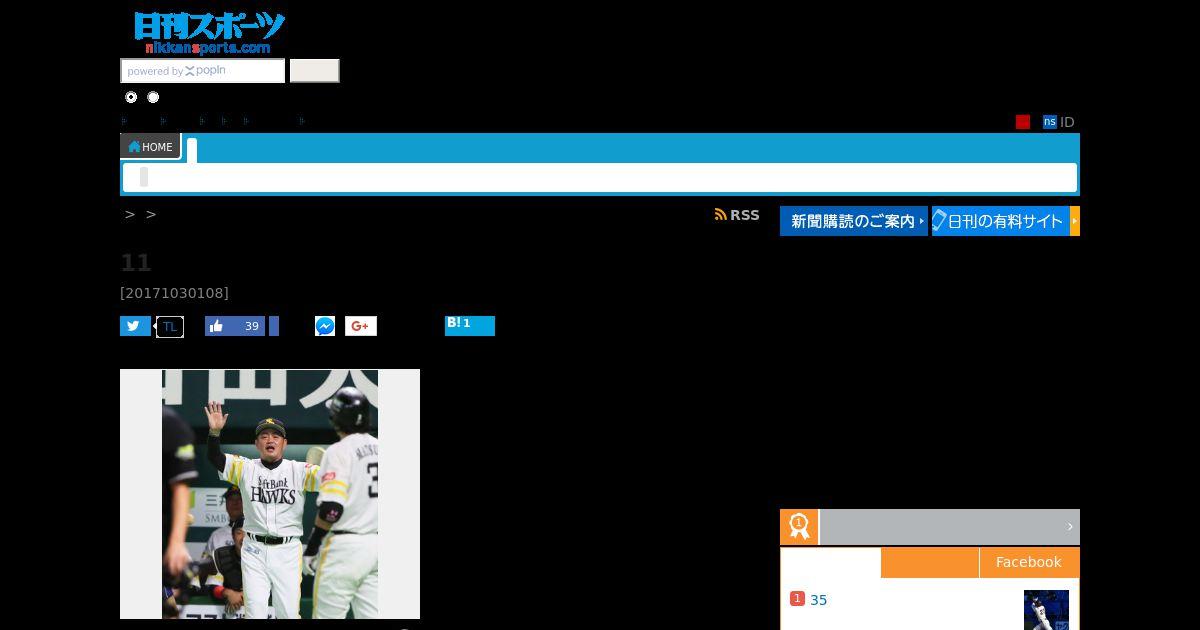Open the Nikkan Sports logo homepage
This screenshot has width=1200, height=630.
point(209,33)
